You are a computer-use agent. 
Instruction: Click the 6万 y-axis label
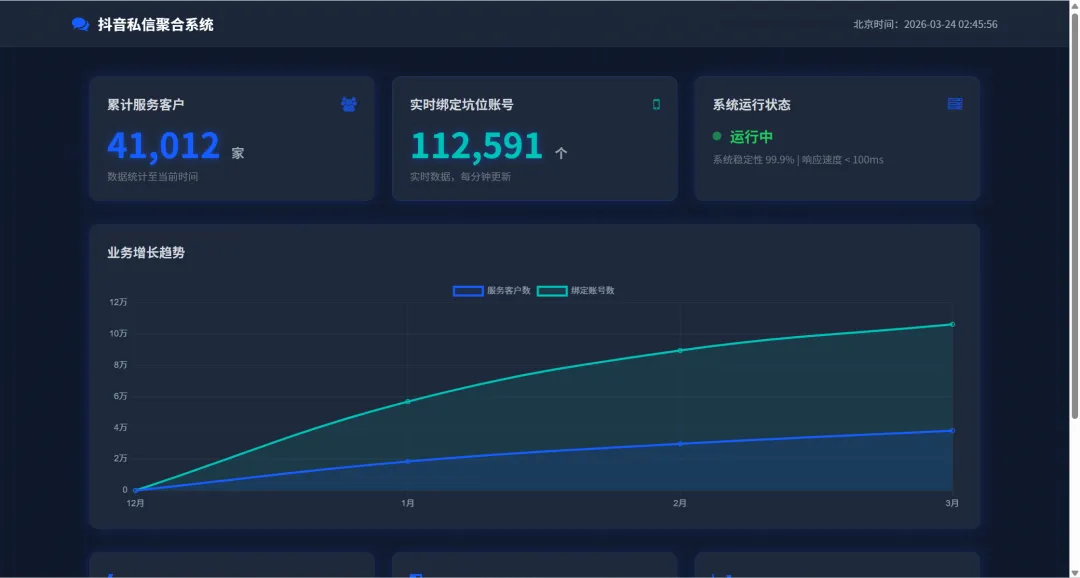(x=121, y=396)
